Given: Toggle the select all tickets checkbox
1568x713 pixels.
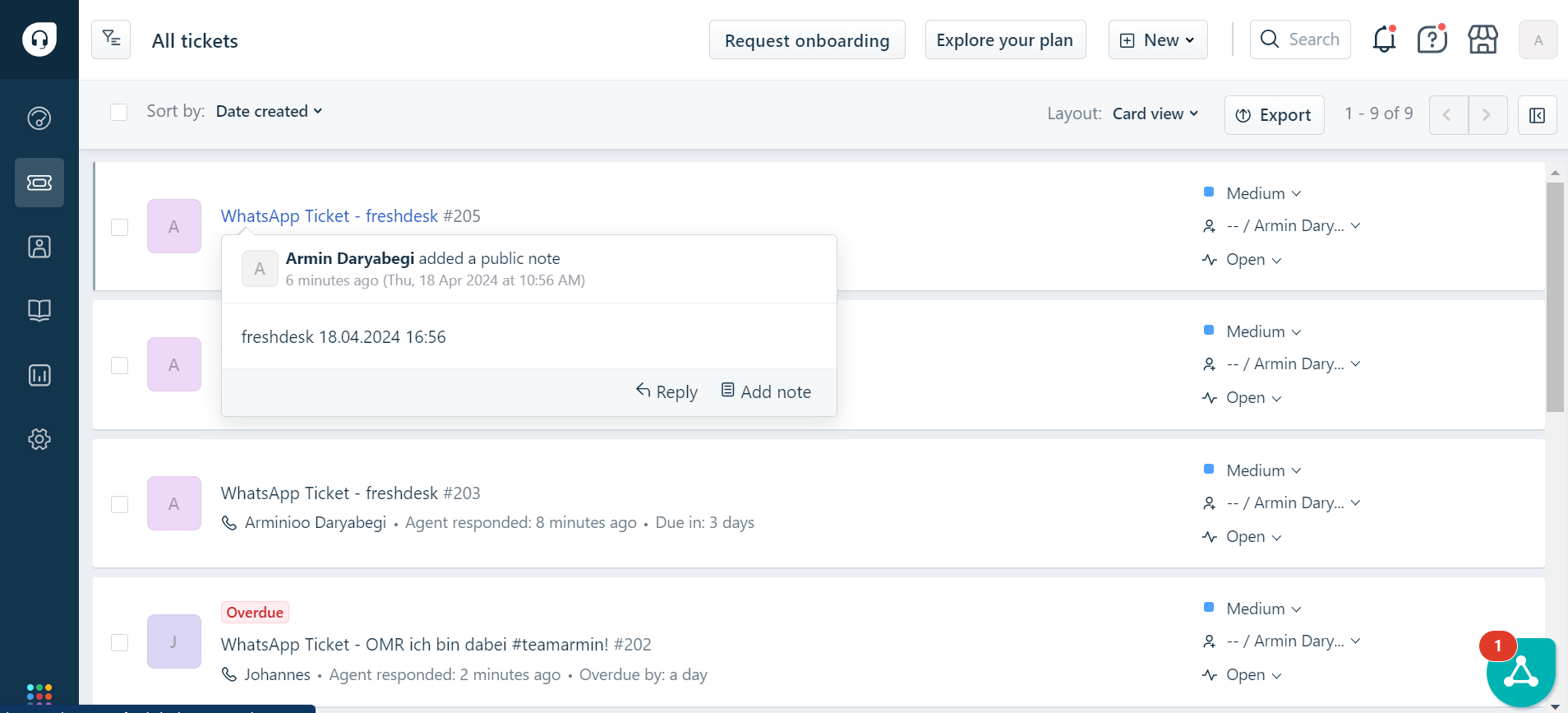Looking at the screenshot, I should tap(119, 112).
